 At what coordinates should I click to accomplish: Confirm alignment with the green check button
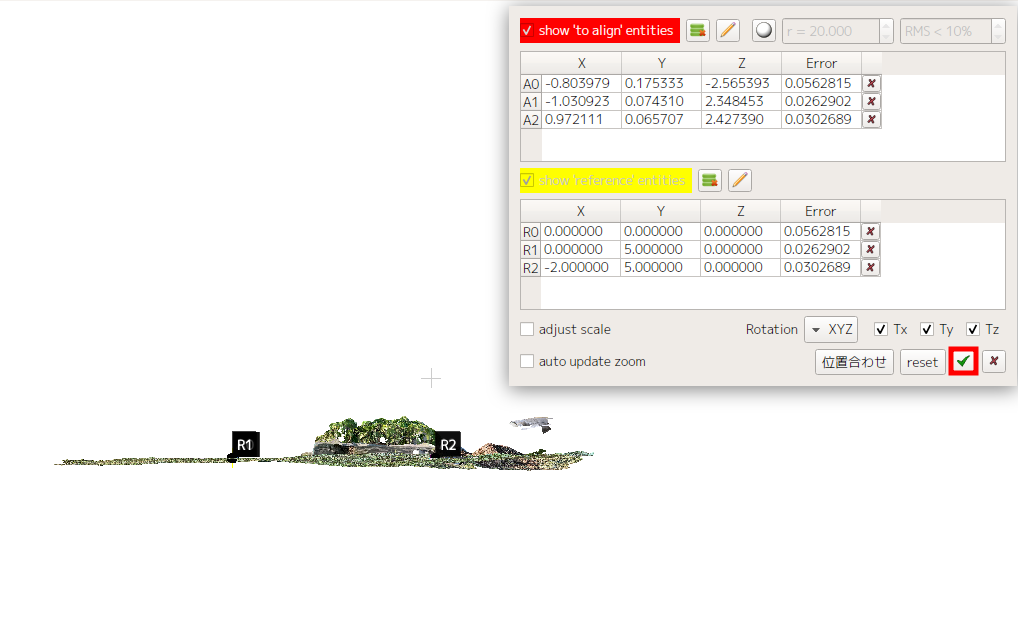[962, 361]
